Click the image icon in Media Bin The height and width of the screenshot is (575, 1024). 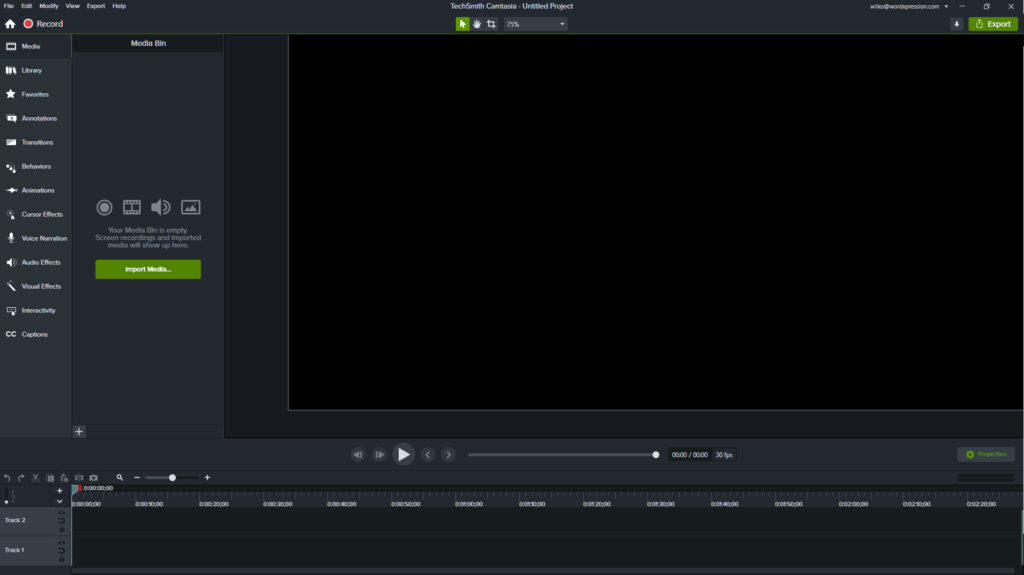point(191,208)
